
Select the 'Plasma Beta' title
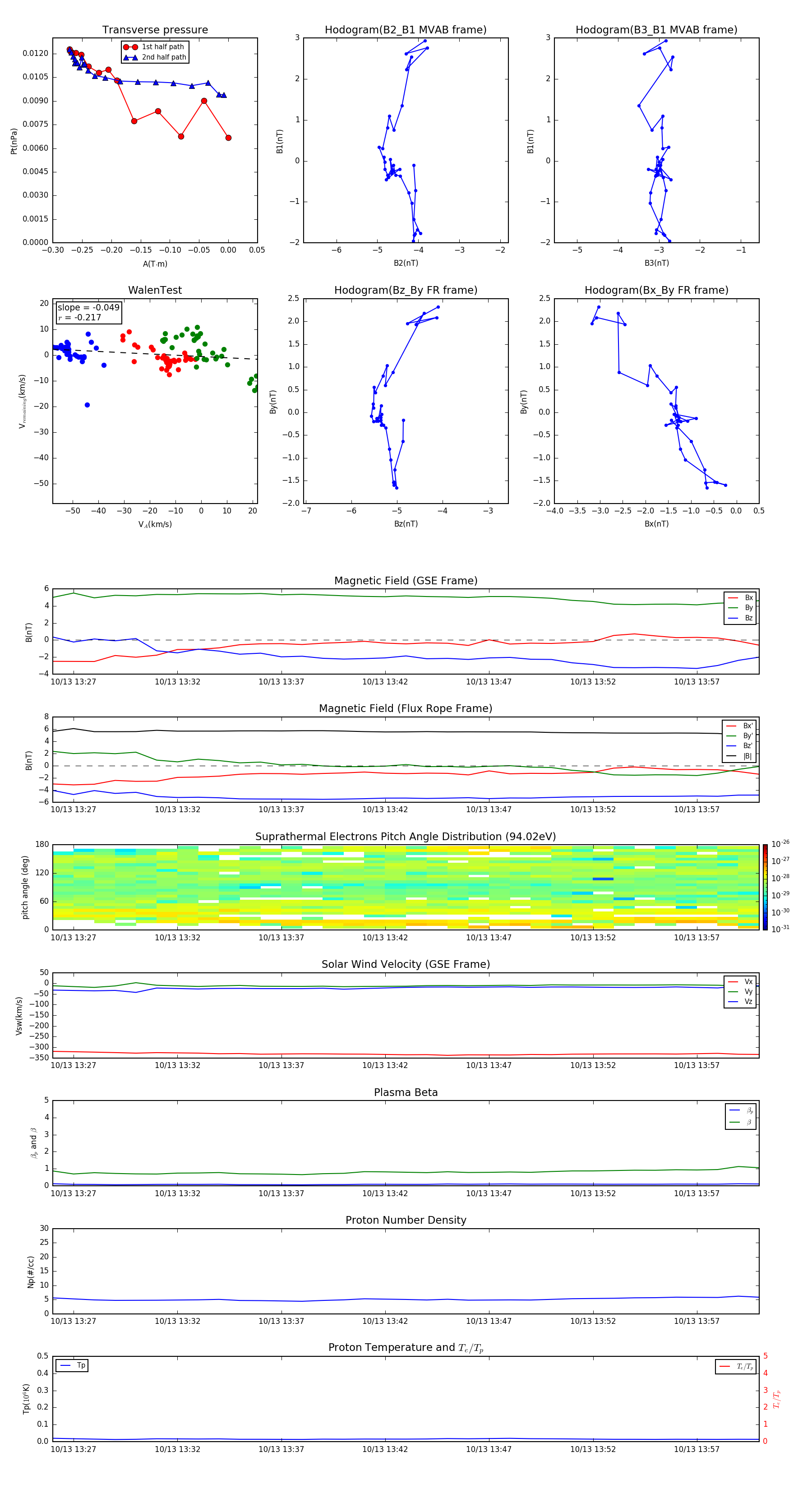(406, 1092)
